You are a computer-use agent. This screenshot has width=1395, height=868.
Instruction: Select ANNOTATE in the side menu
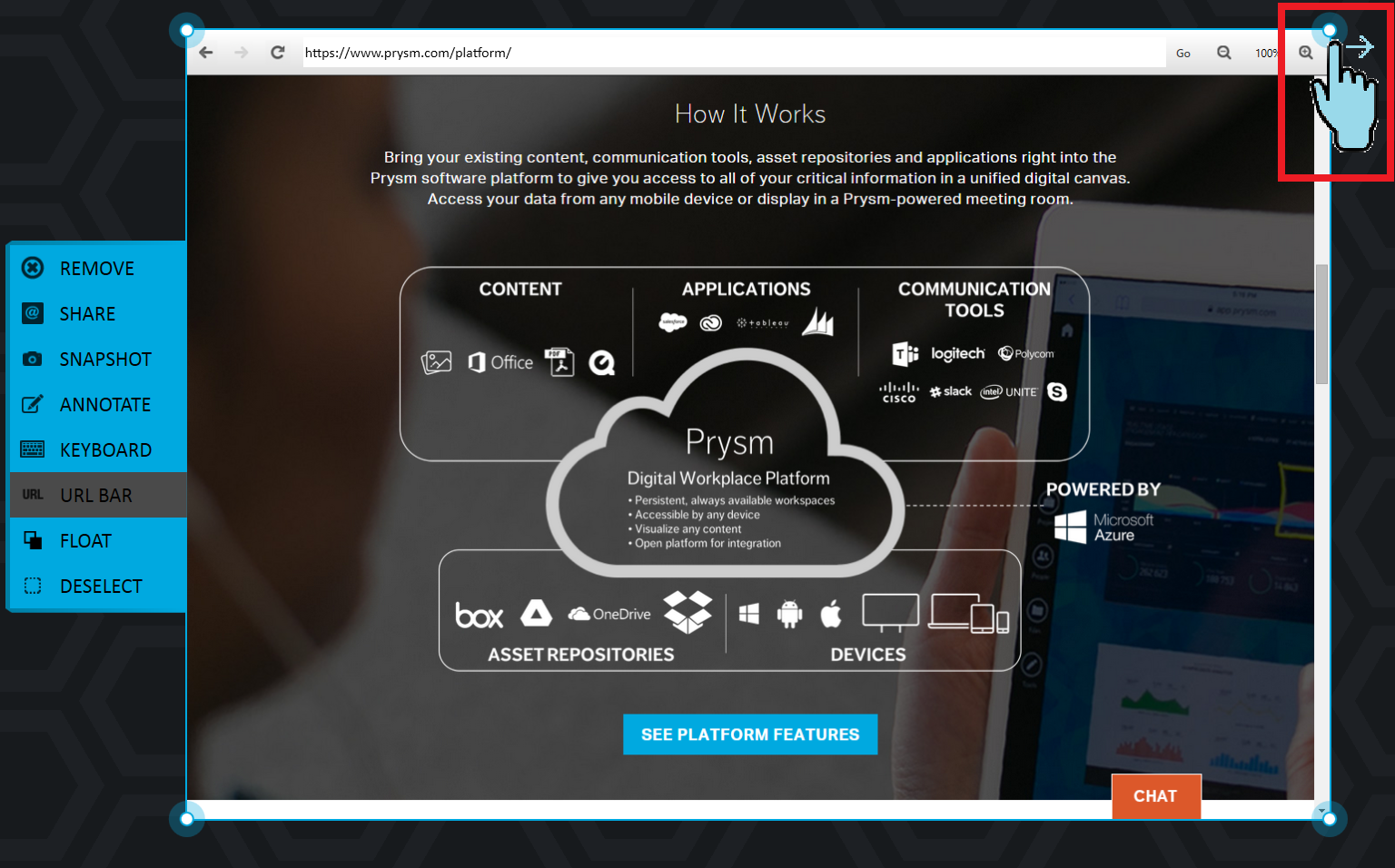click(x=98, y=404)
